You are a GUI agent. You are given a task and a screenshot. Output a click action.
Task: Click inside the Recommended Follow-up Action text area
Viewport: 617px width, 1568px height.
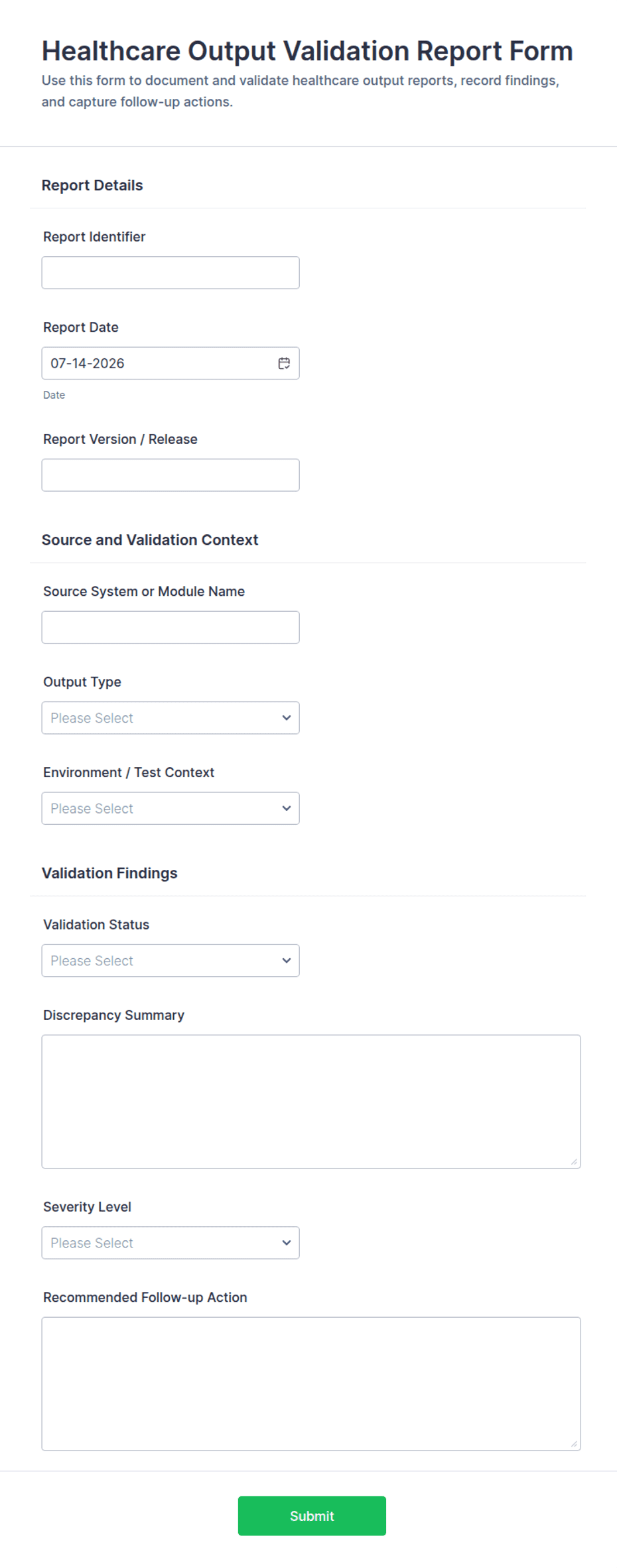(x=311, y=1384)
